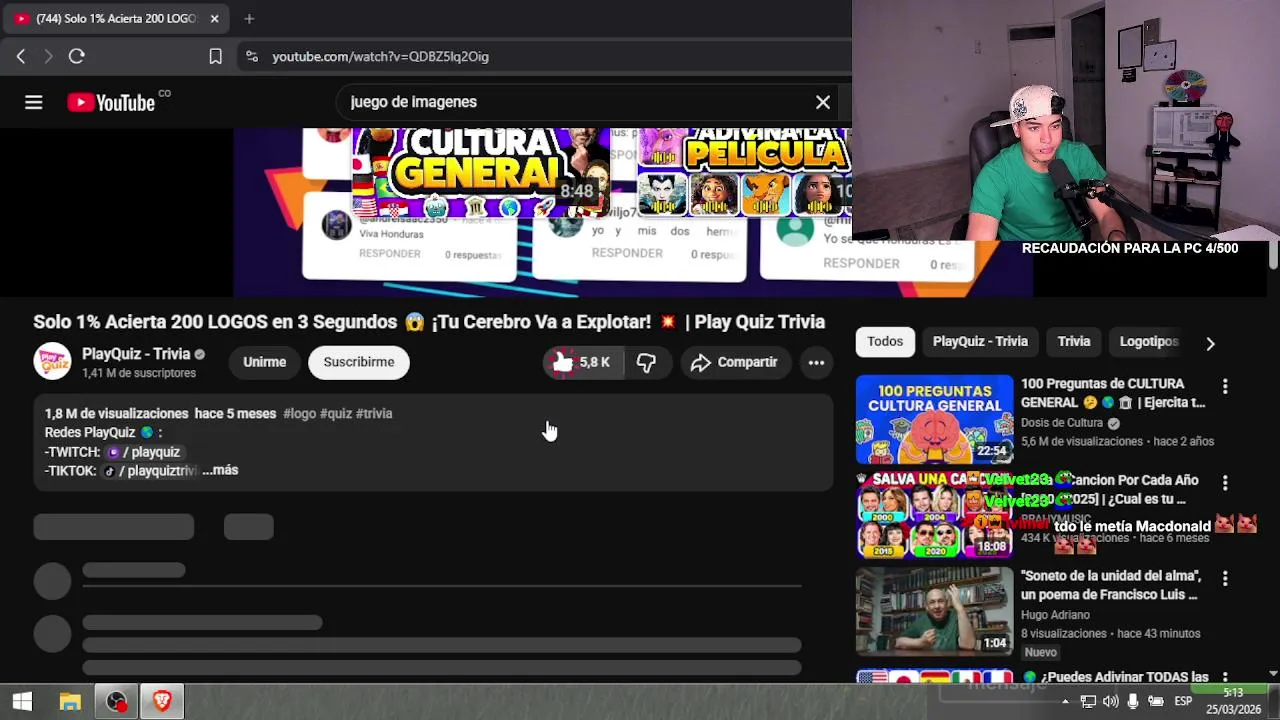Open 'Soneto de la unidad del alma' thumbnail
Viewport: 1280px width, 720px height.
934,611
